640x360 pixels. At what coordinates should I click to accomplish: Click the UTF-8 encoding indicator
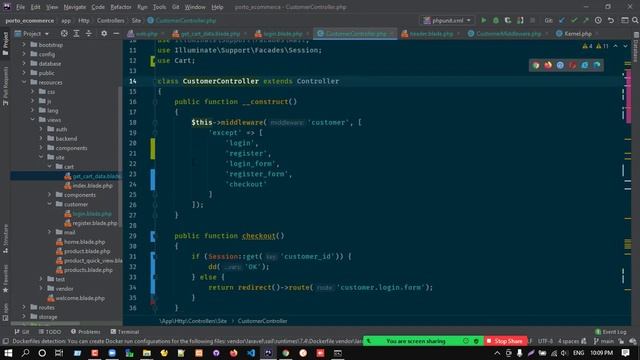(x=545, y=341)
